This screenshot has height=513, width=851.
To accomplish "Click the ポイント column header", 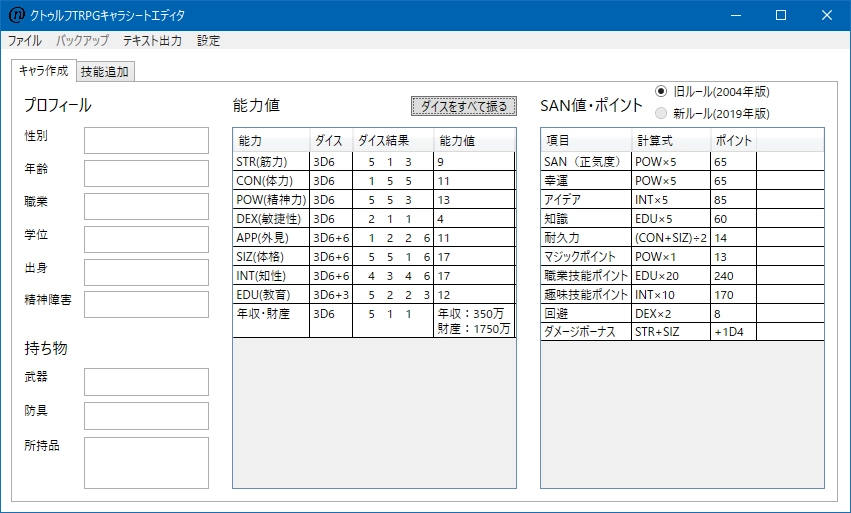I will tap(734, 141).
